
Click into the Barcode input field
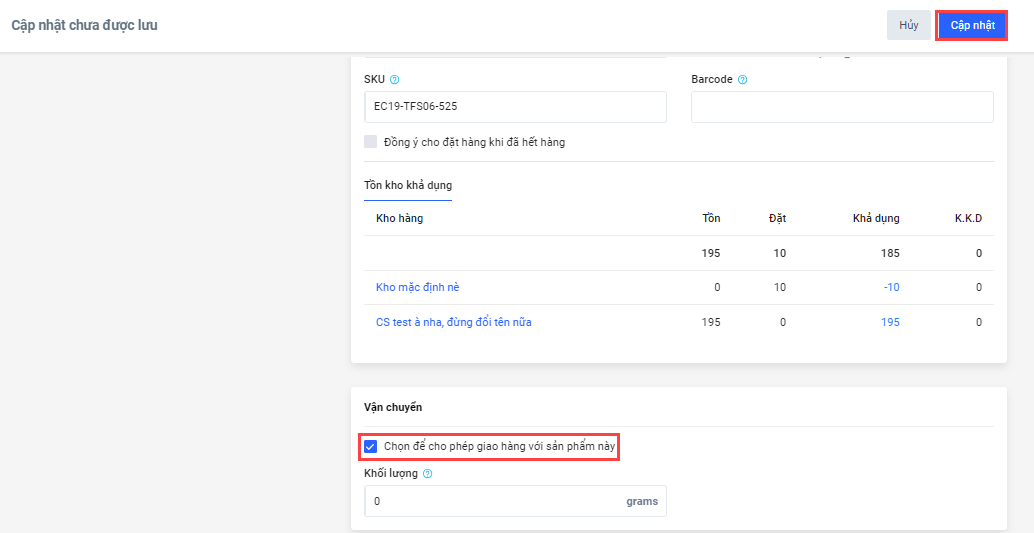tap(842, 106)
